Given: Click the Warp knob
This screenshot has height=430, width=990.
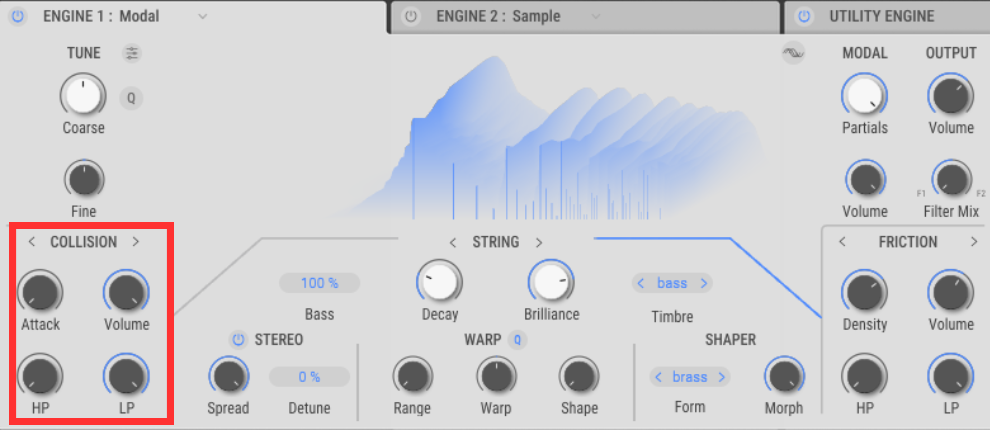Looking at the screenshot, I should pyautogui.click(x=496, y=376).
